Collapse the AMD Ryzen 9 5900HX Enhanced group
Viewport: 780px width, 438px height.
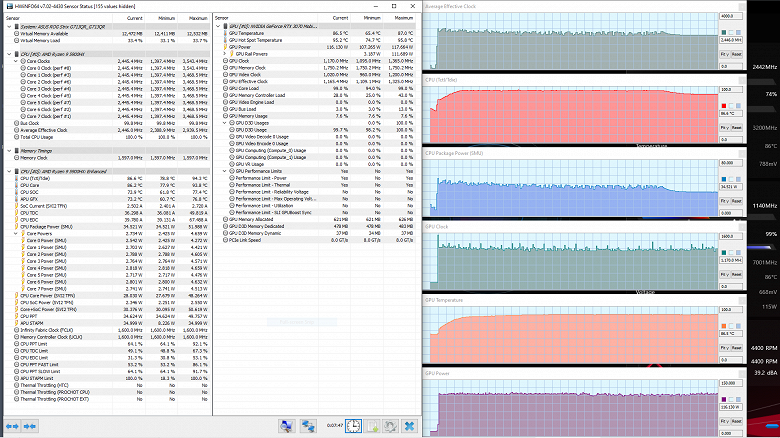[x=9, y=171]
